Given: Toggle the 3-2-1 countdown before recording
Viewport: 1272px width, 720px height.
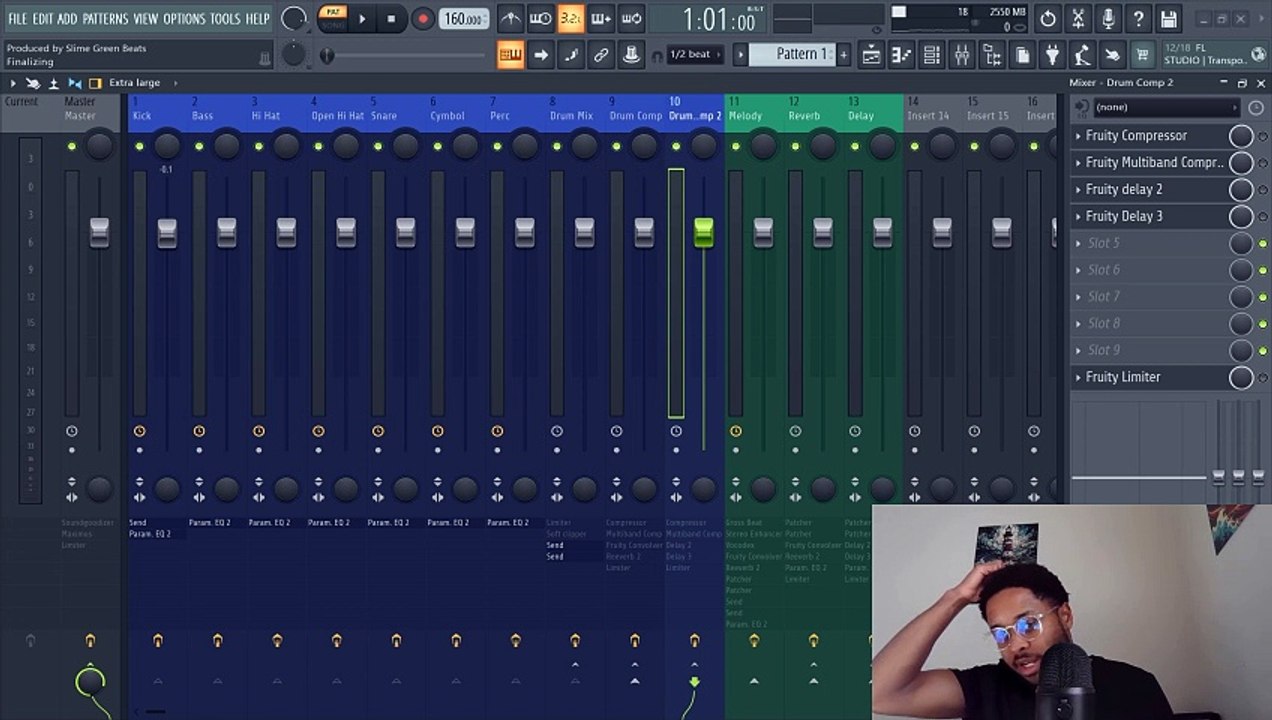Looking at the screenshot, I should tap(571, 18).
